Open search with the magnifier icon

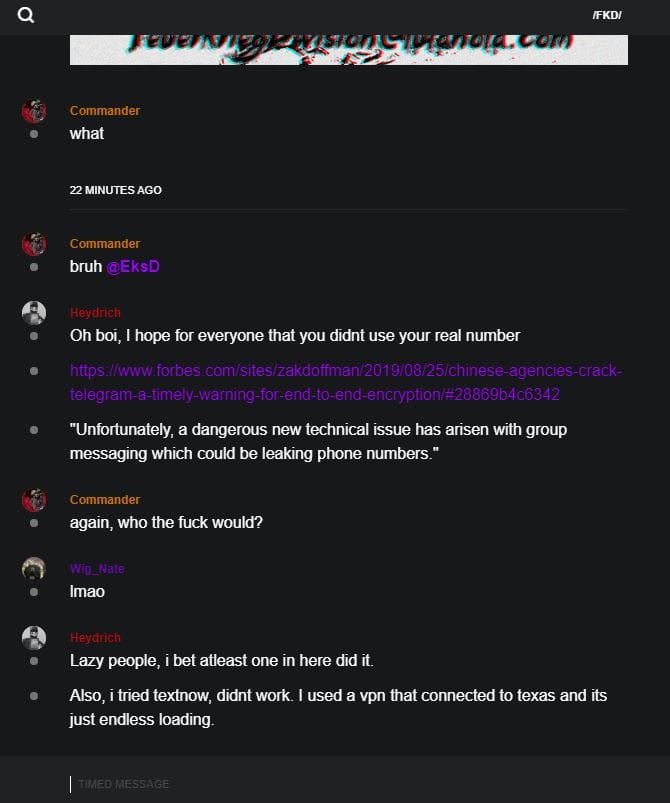point(26,15)
